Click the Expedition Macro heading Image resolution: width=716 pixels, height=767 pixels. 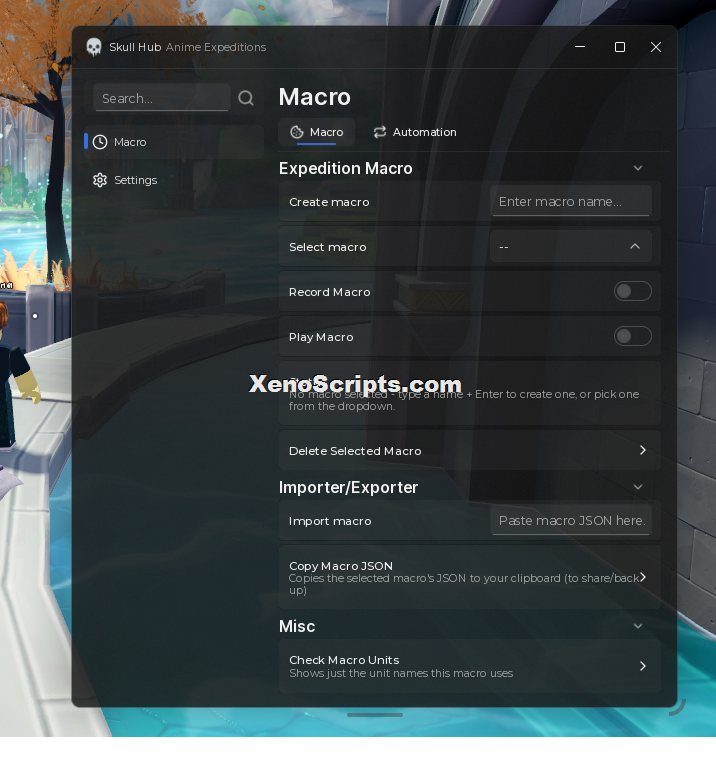[x=346, y=168]
